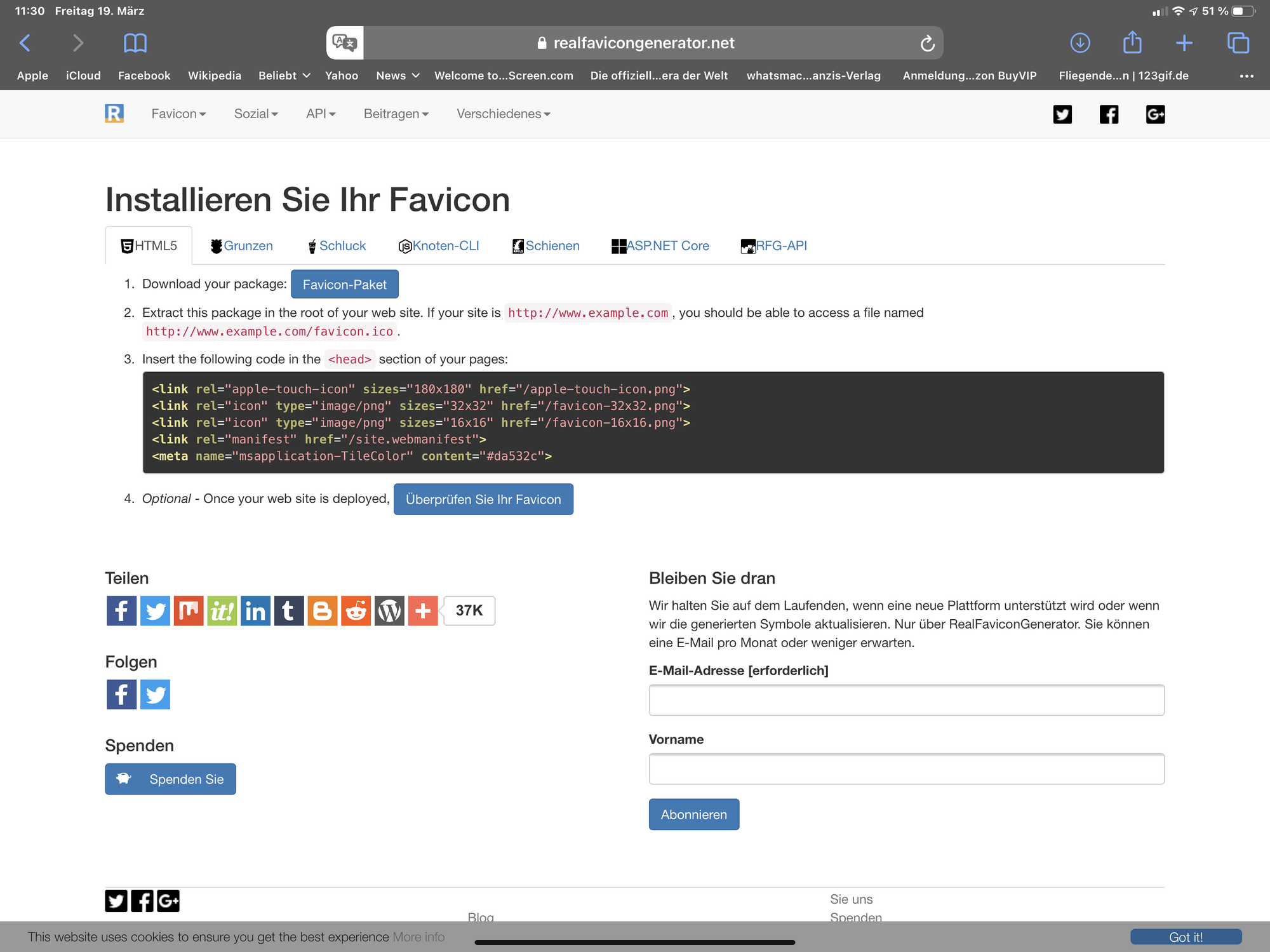Expand the Verschiedenes navbar dropdown
The width and height of the screenshot is (1270, 952).
[504, 114]
